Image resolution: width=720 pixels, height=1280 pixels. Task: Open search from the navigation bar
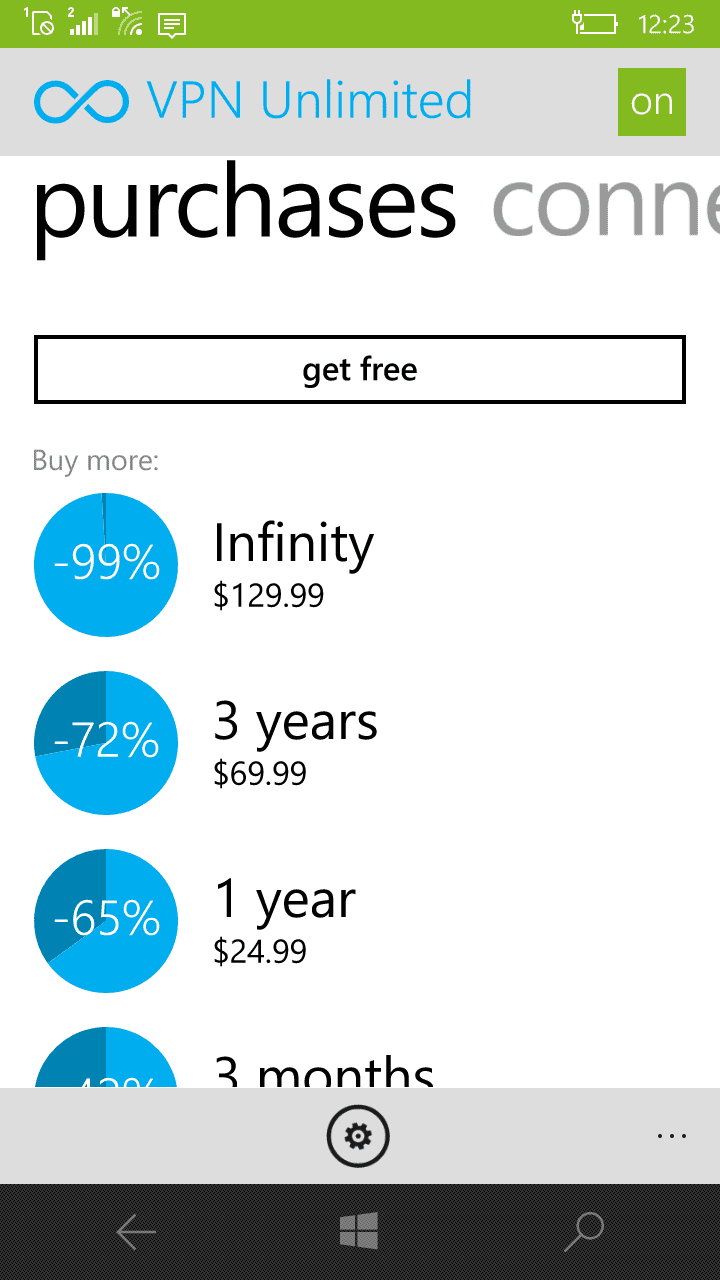point(584,1231)
